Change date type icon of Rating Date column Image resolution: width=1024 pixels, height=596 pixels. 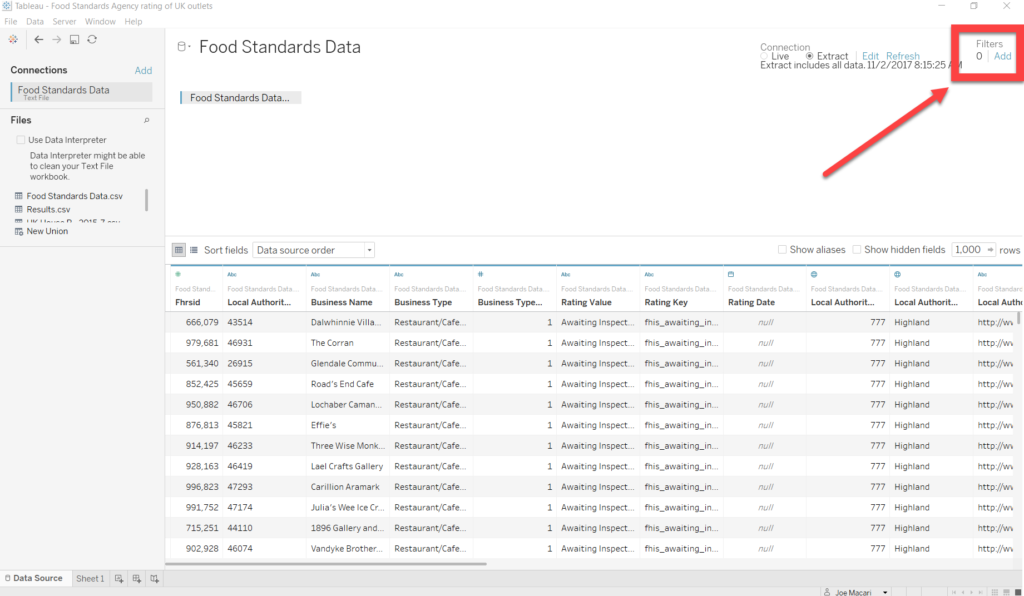pos(731,274)
